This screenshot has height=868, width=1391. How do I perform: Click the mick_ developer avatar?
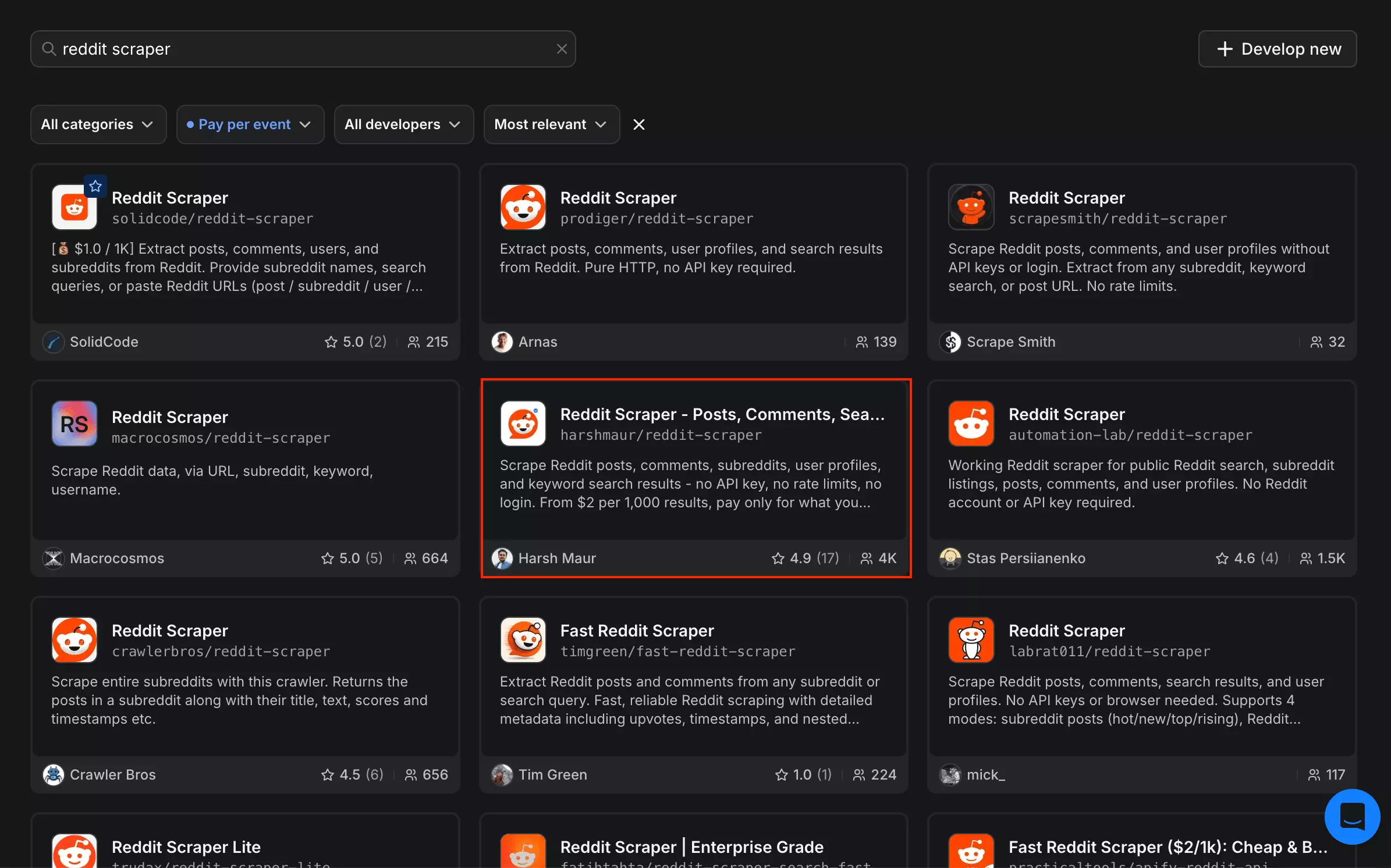click(950, 775)
